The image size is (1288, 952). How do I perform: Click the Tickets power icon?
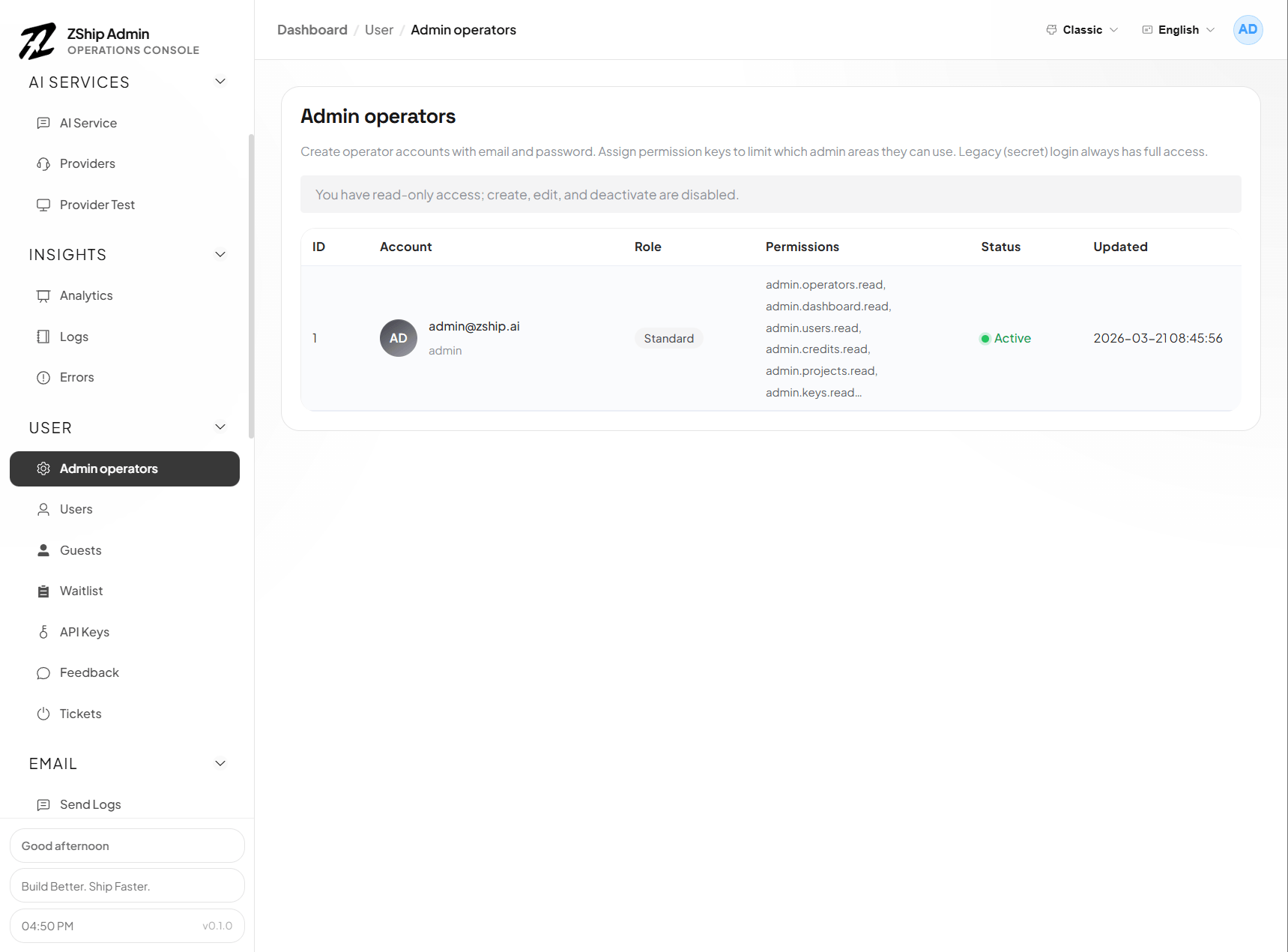[x=43, y=714]
